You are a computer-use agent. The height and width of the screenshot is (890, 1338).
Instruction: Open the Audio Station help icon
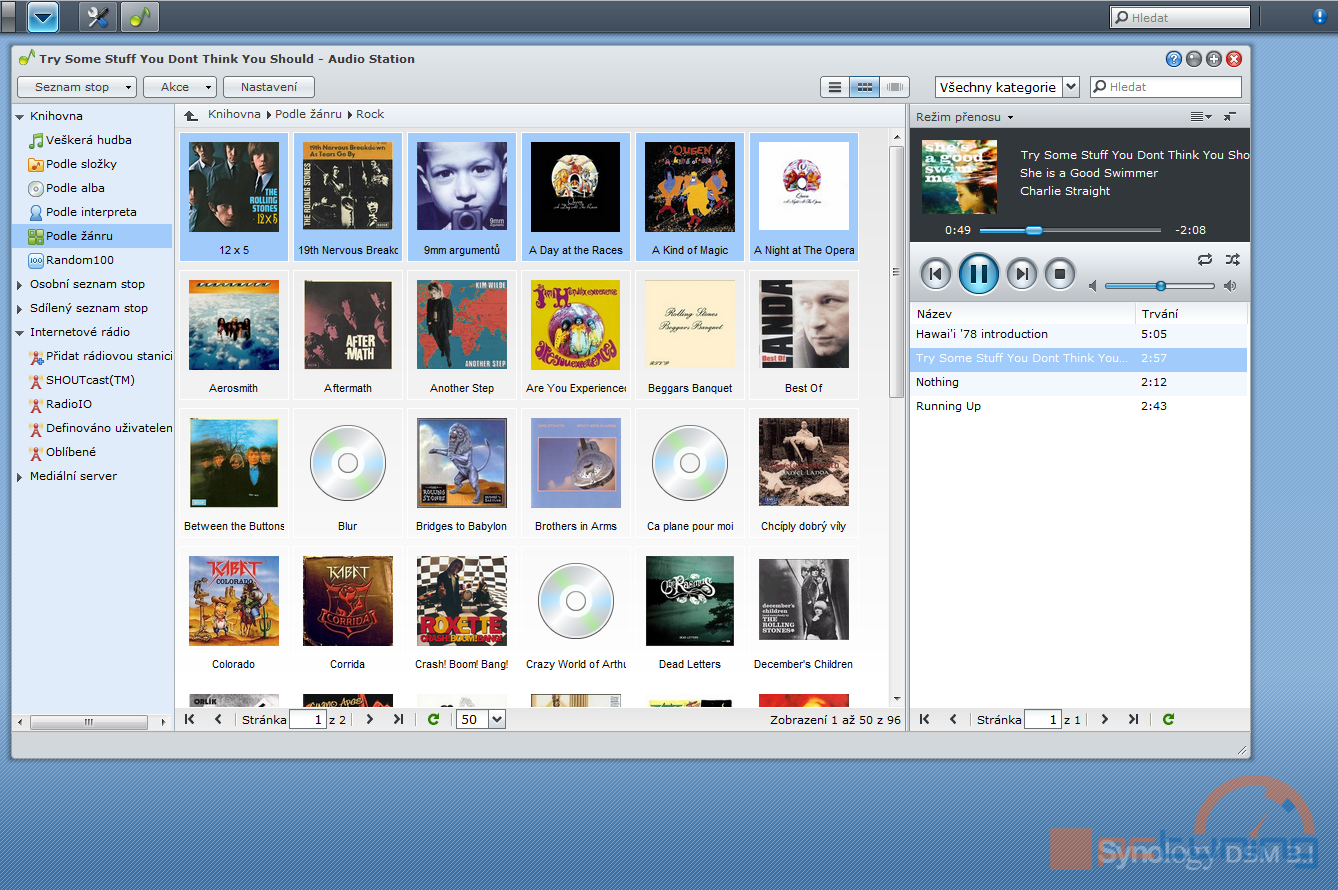coord(1174,59)
